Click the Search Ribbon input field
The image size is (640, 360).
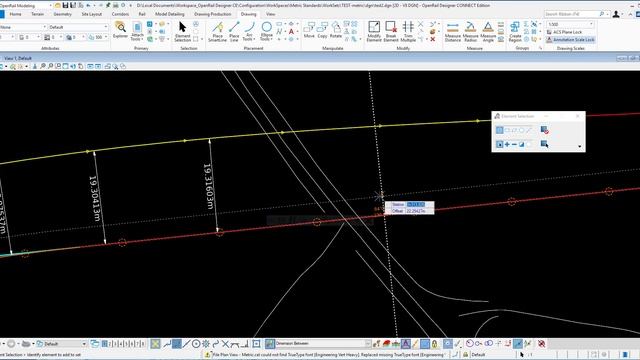pyautogui.click(x=571, y=14)
